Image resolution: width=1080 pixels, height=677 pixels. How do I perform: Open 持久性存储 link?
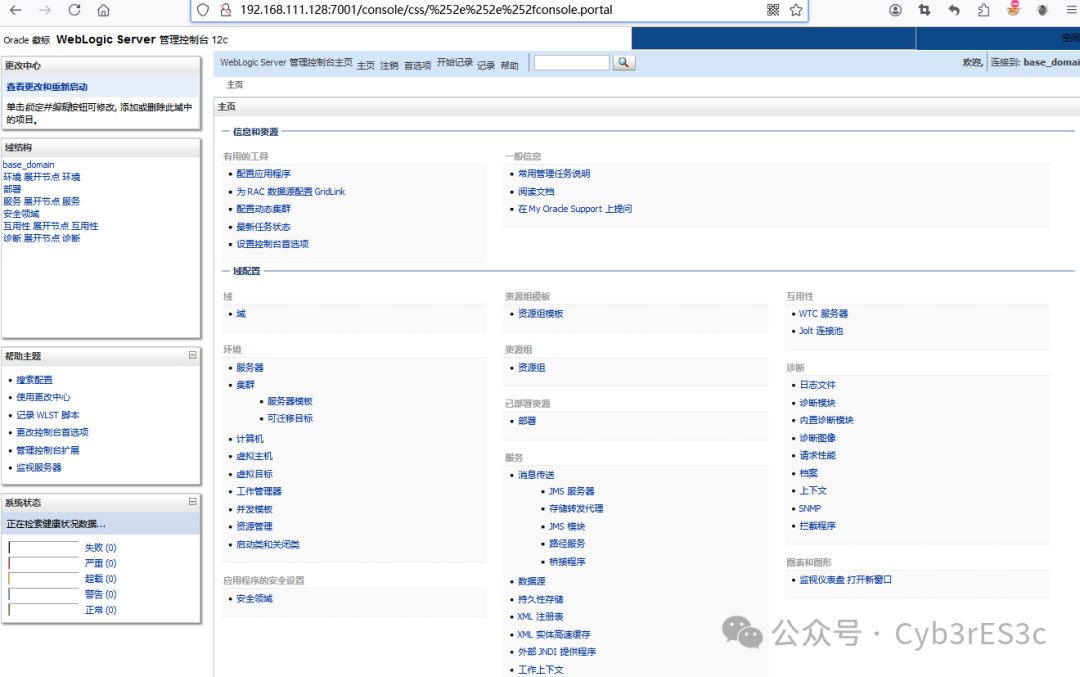pos(541,599)
